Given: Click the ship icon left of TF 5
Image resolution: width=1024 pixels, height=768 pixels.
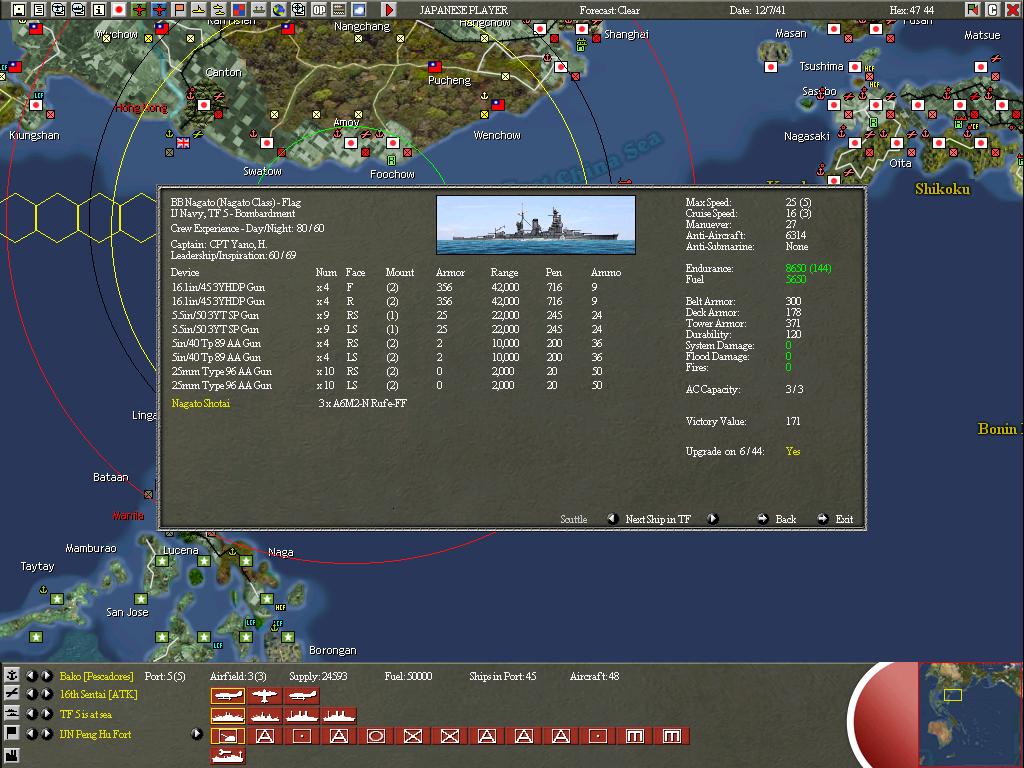Looking at the screenshot, I should (x=11, y=713).
